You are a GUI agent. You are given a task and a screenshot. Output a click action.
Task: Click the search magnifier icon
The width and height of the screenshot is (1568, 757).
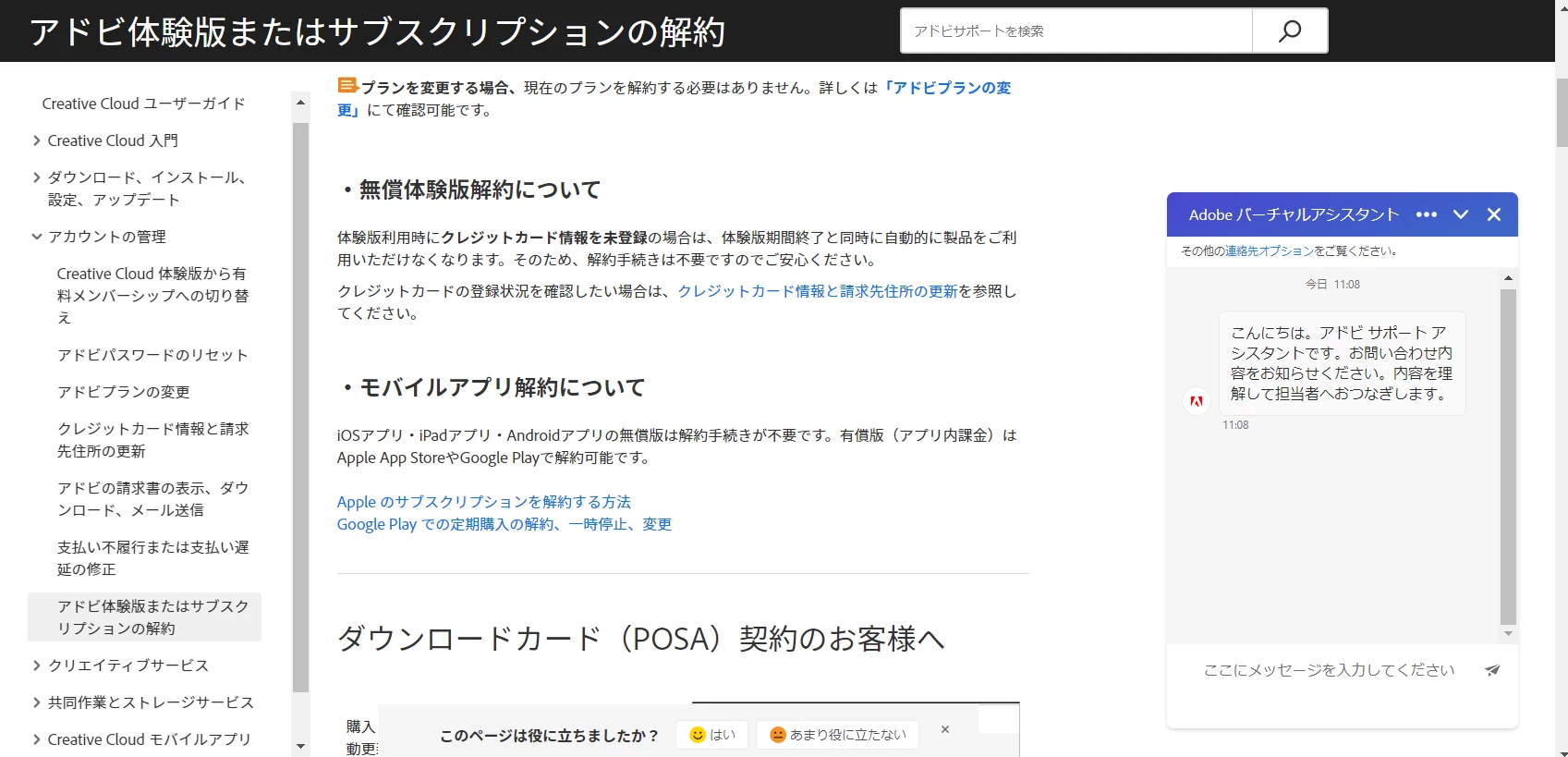pyautogui.click(x=1290, y=31)
